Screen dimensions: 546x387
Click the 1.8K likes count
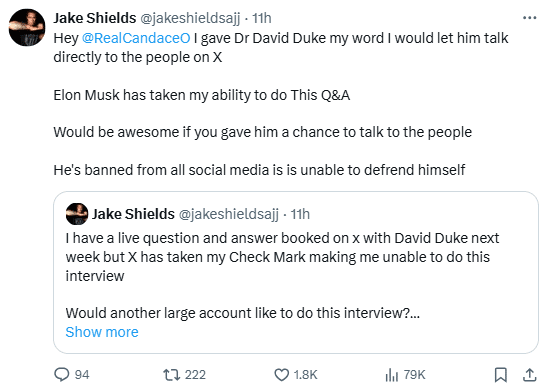tap(305, 375)
